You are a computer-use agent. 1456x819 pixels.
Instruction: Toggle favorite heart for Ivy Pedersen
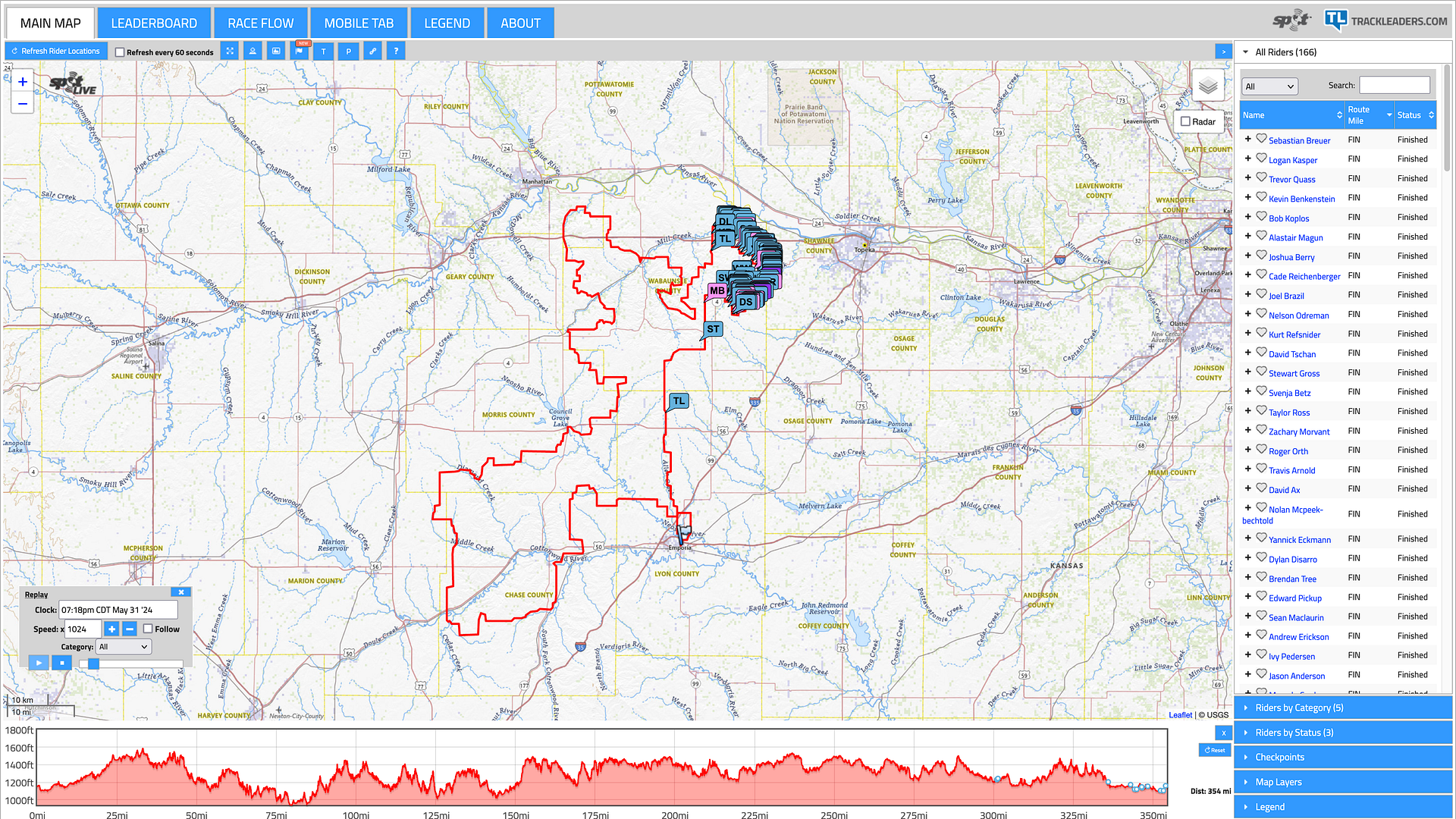(x=1261, y=655)
